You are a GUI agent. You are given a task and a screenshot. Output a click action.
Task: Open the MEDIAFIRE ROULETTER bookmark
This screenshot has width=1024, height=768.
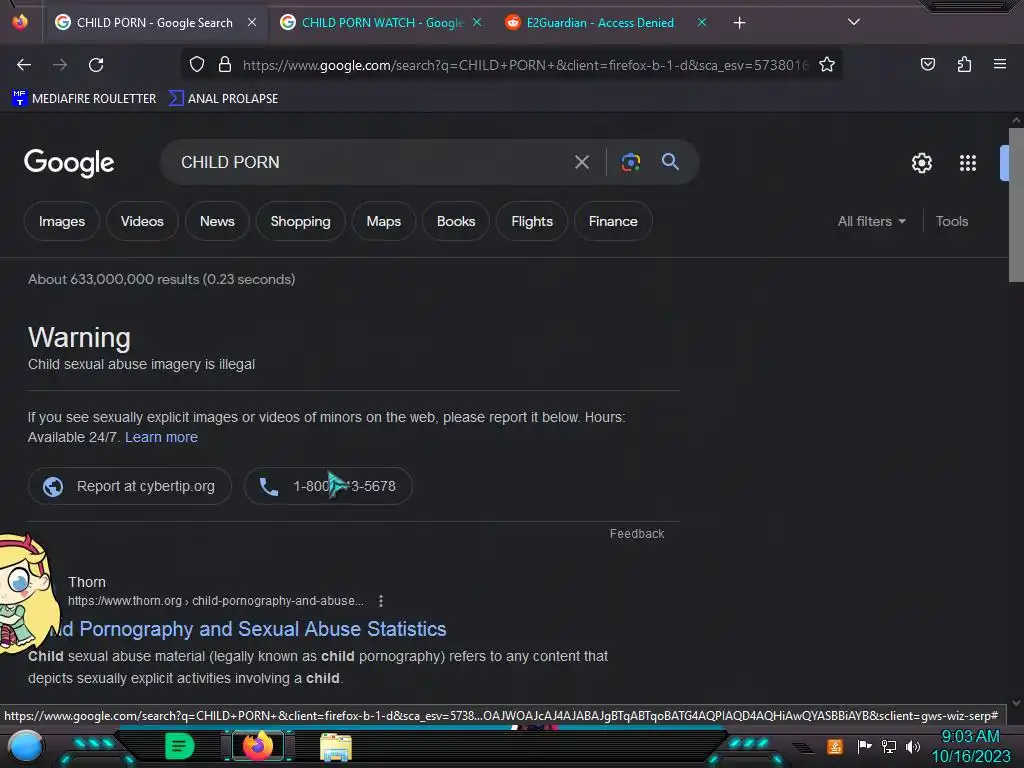(x=84, y=99)
